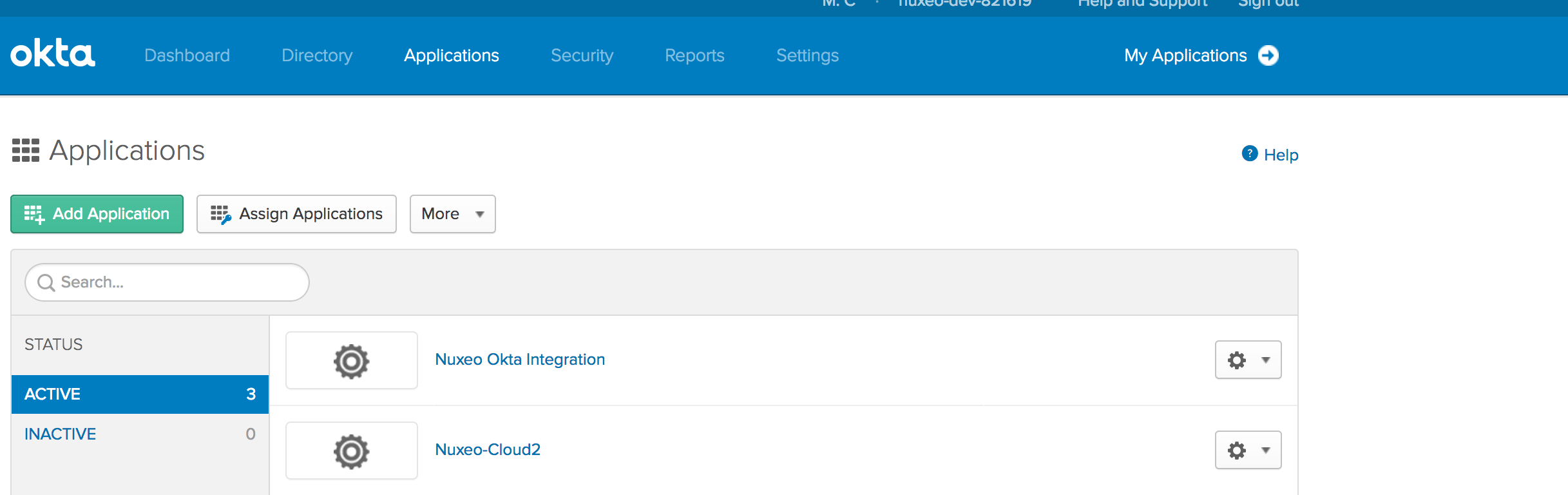Open gear dropdown for Nuxeo Okta Integration
This screenshot has width=1568, height=495.
pyautogui.click(x=1248, y=360)
